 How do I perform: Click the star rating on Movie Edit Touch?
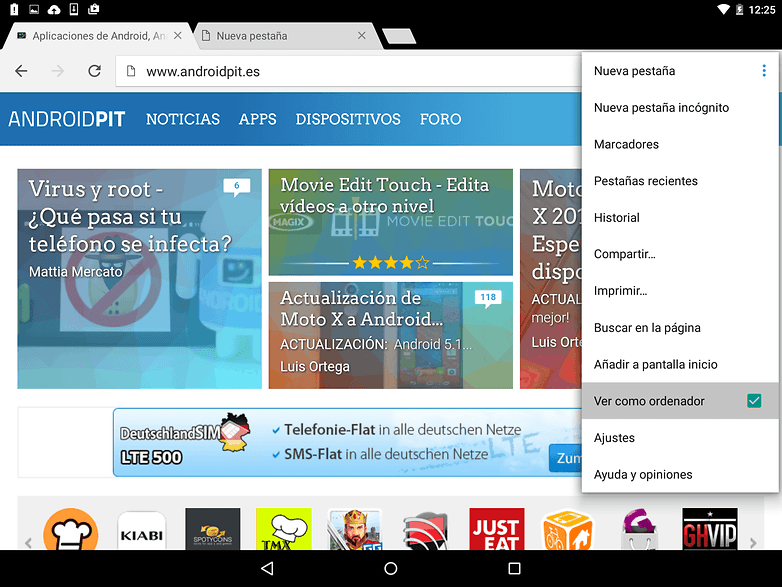391,262
